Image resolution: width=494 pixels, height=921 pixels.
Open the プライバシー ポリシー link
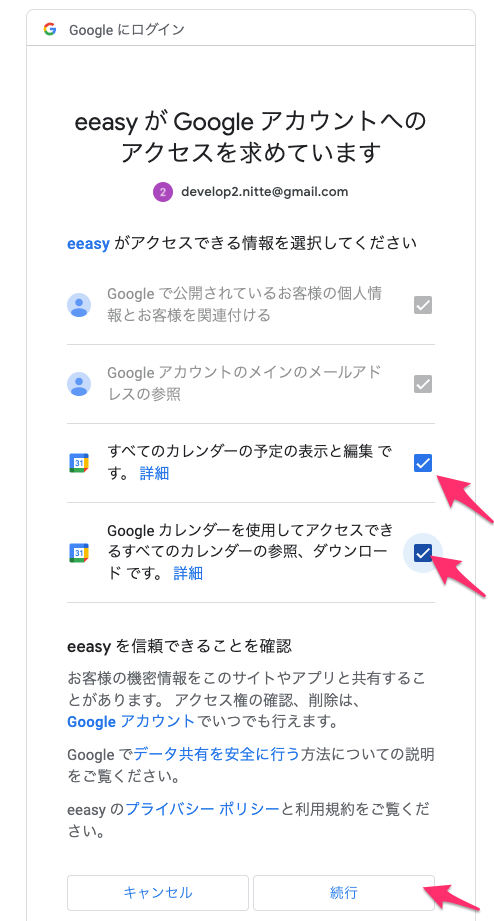tap(202, 809)
